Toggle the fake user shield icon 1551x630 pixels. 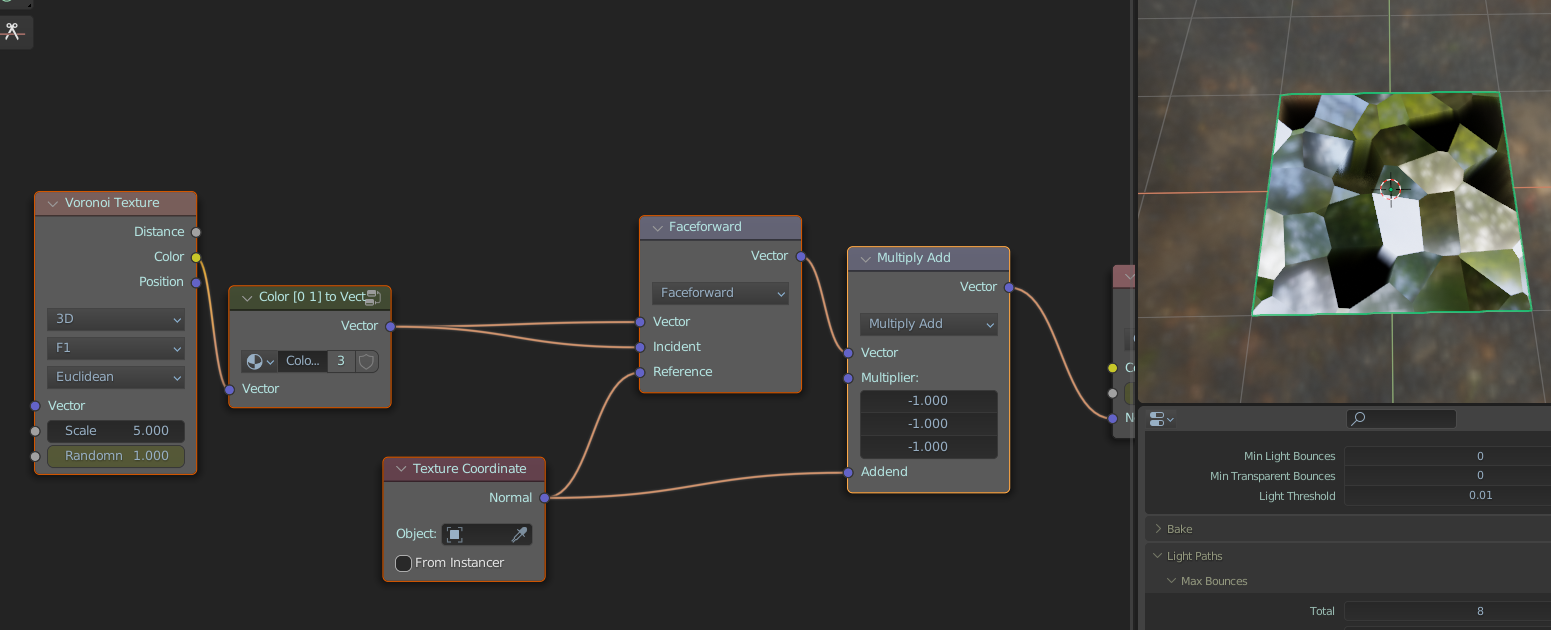click(x=366, y=361)
